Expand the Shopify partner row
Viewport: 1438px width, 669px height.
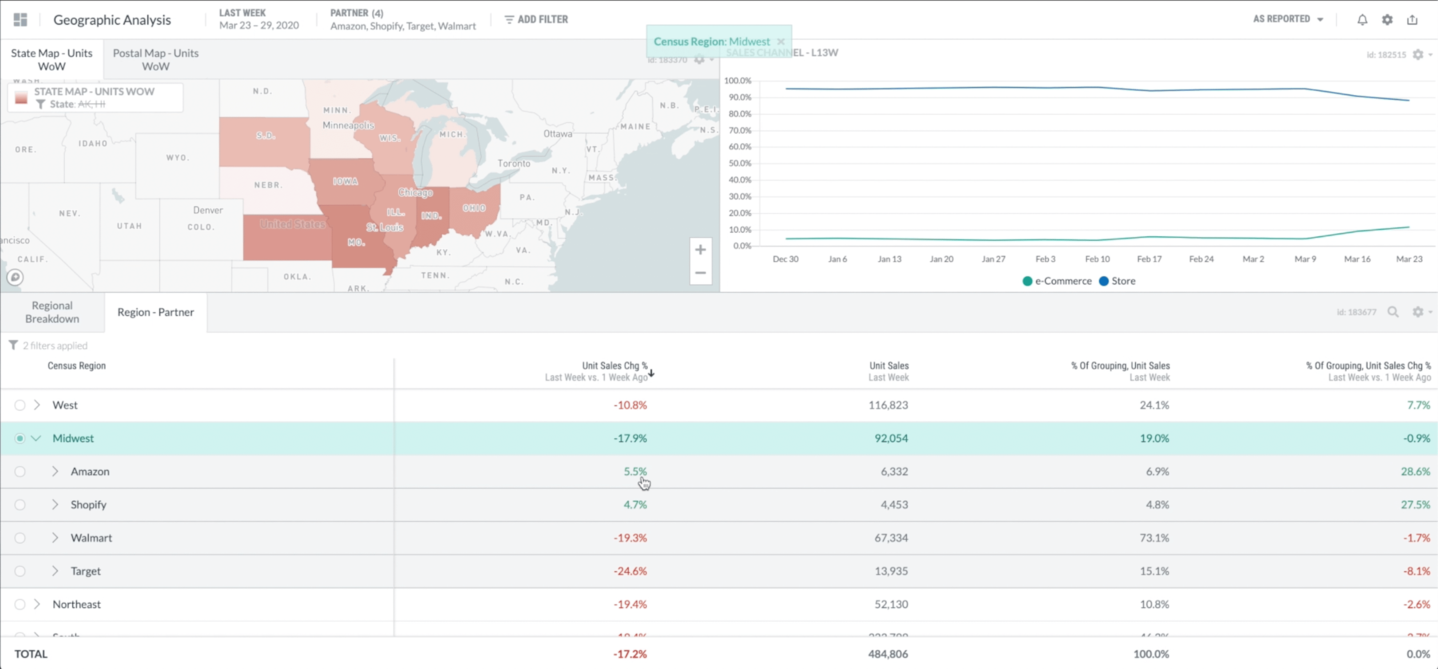(55, 504)
